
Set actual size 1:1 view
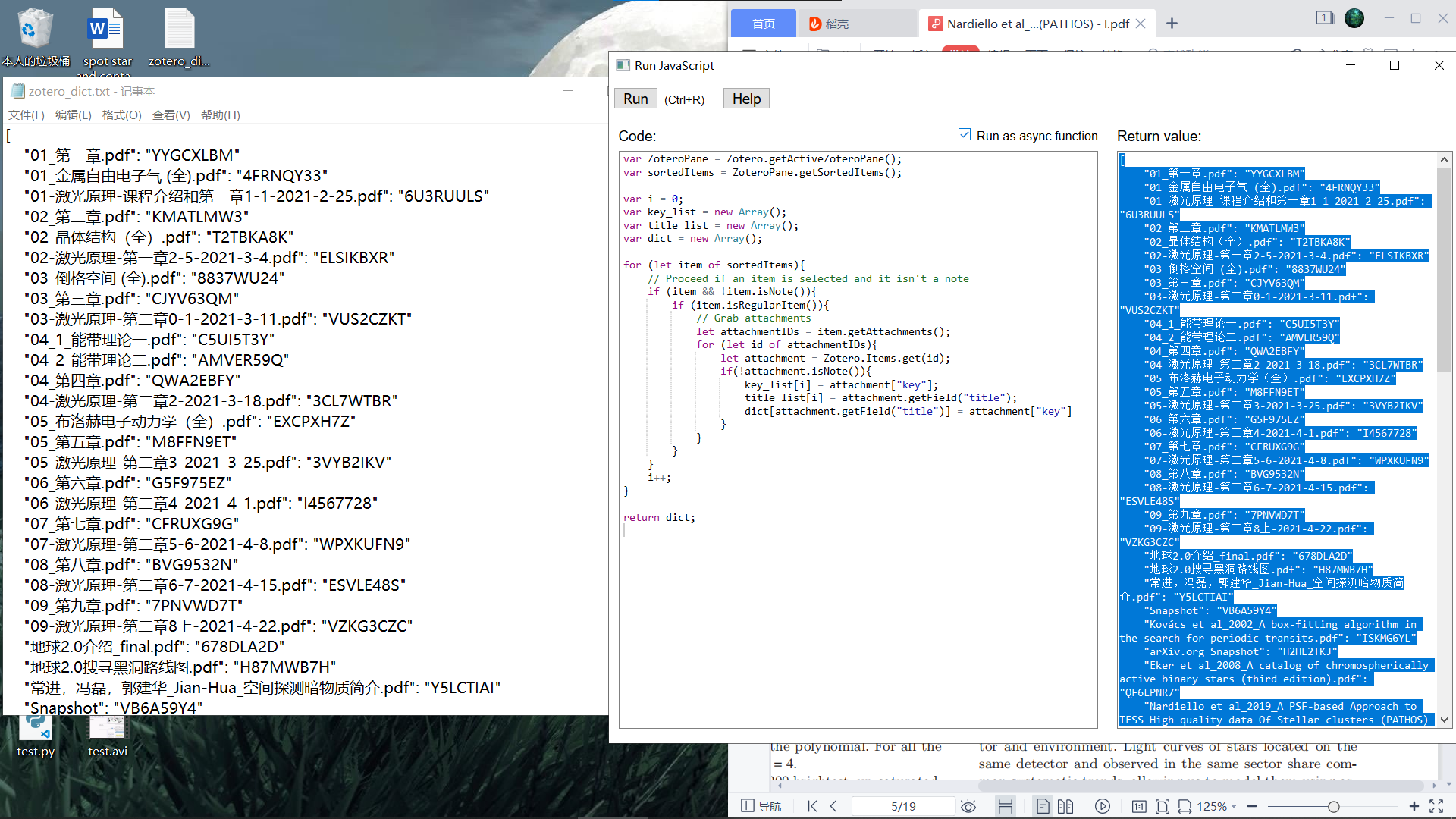pyautogui.click(x=1139, y=806)
